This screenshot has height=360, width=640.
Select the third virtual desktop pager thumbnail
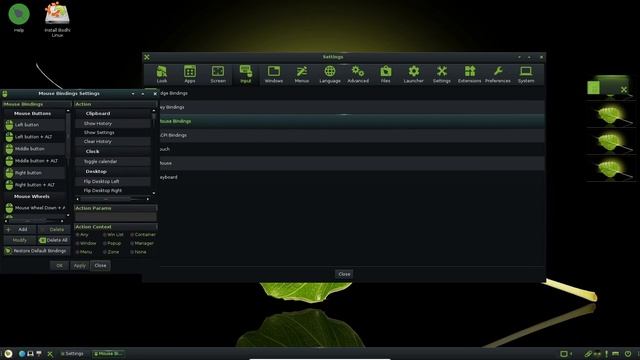[x=610, y=142]
